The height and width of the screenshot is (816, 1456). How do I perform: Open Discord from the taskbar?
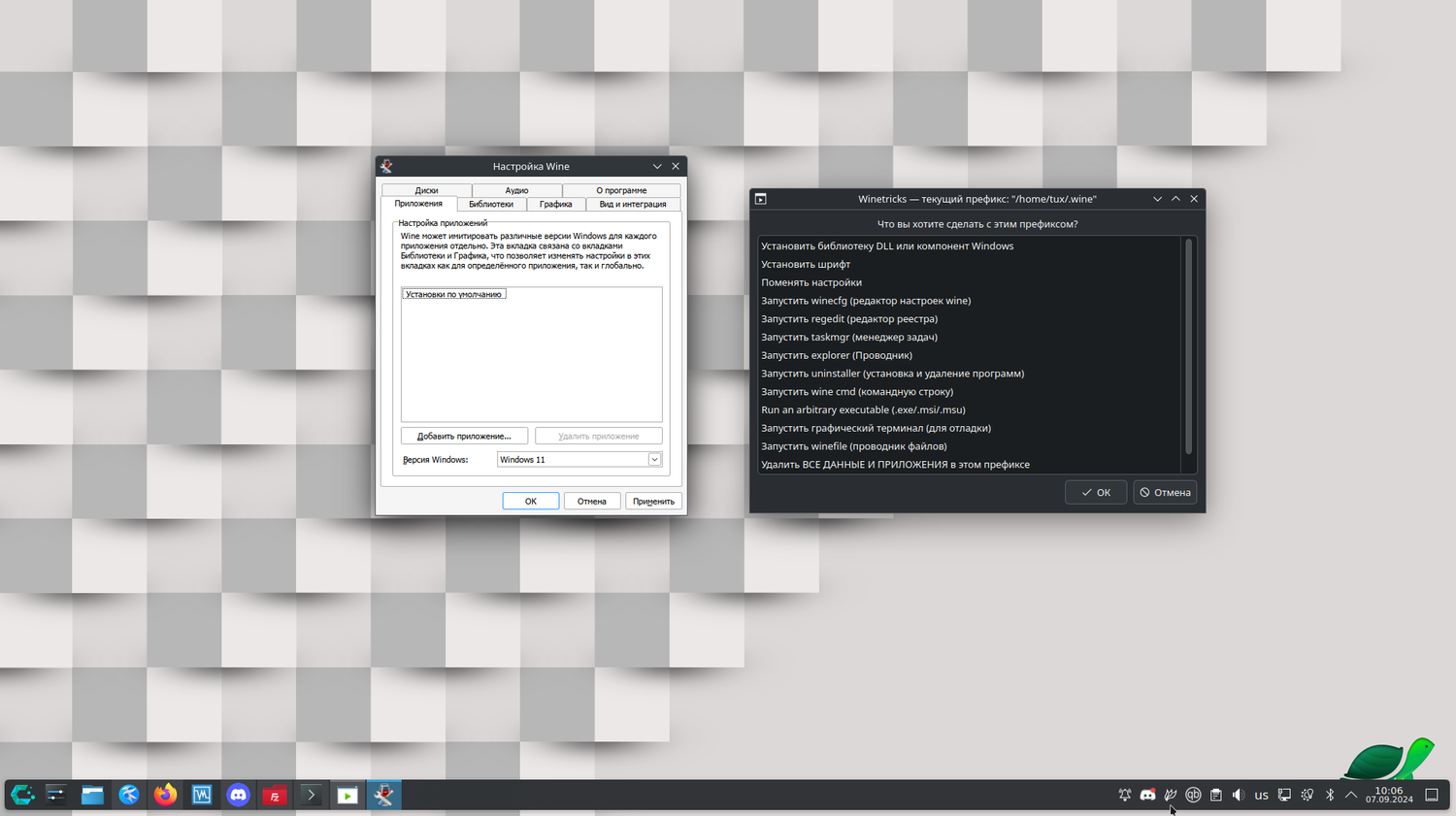coord(238,795)
